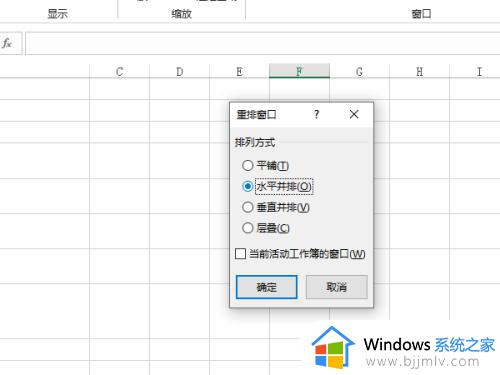
Task: Click the 取消 button
Action: tap(337, 287)
